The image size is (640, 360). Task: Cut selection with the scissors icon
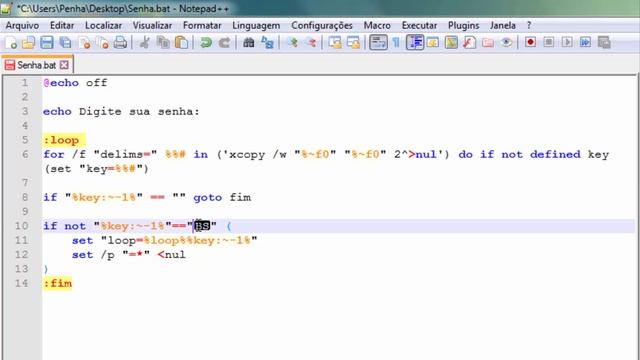point(144,42)
